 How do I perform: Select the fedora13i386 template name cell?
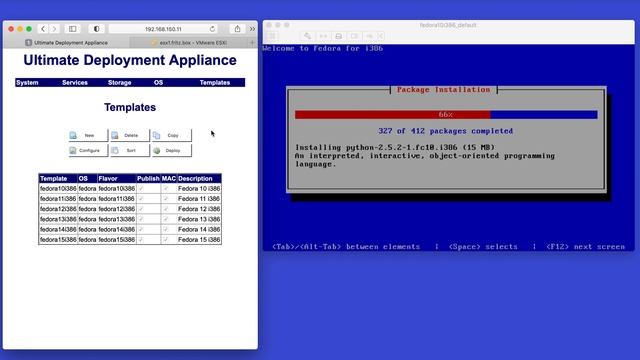point(58,219)
